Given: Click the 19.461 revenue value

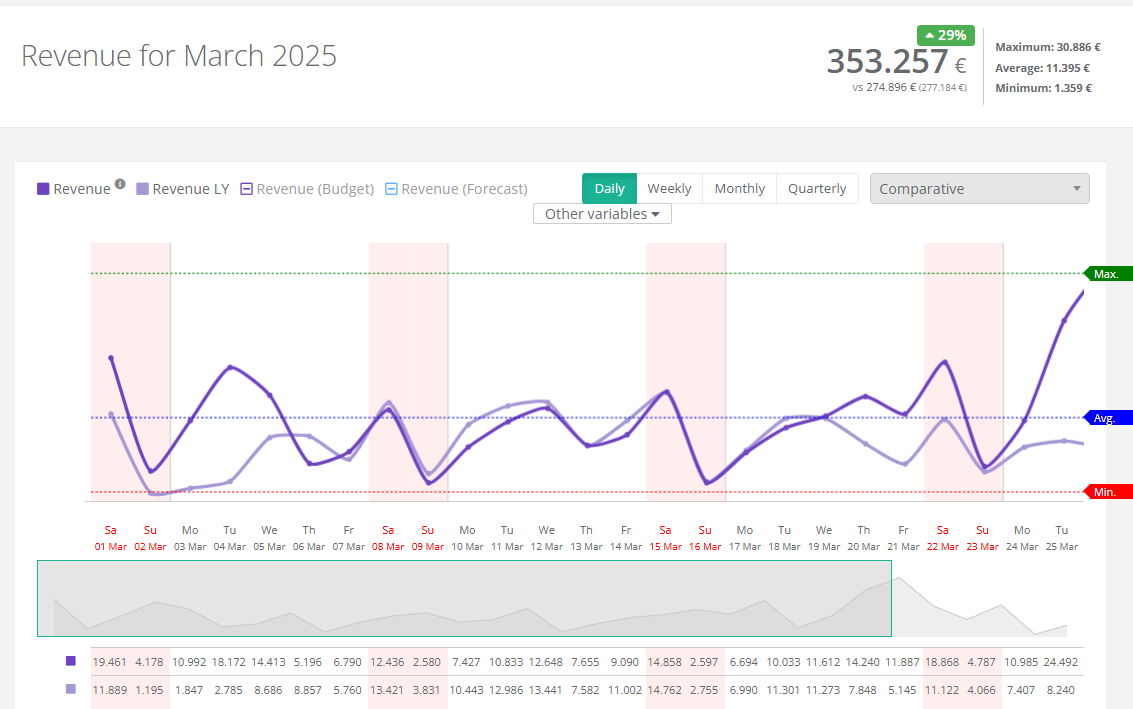Looking at the screenshot, I should [109, 662].
